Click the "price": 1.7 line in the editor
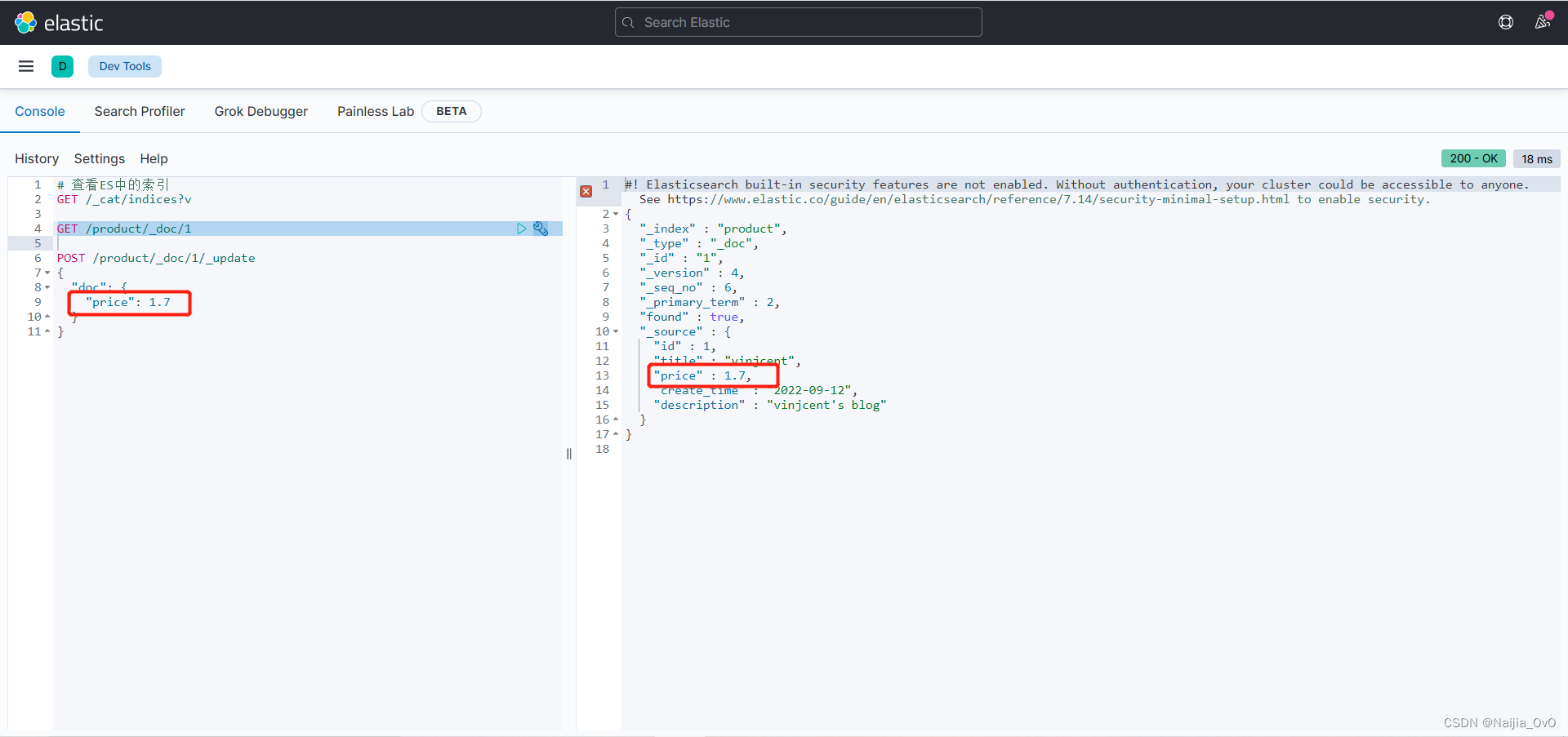This screenshot has height=737, width=1568. [x=128, y=302]
